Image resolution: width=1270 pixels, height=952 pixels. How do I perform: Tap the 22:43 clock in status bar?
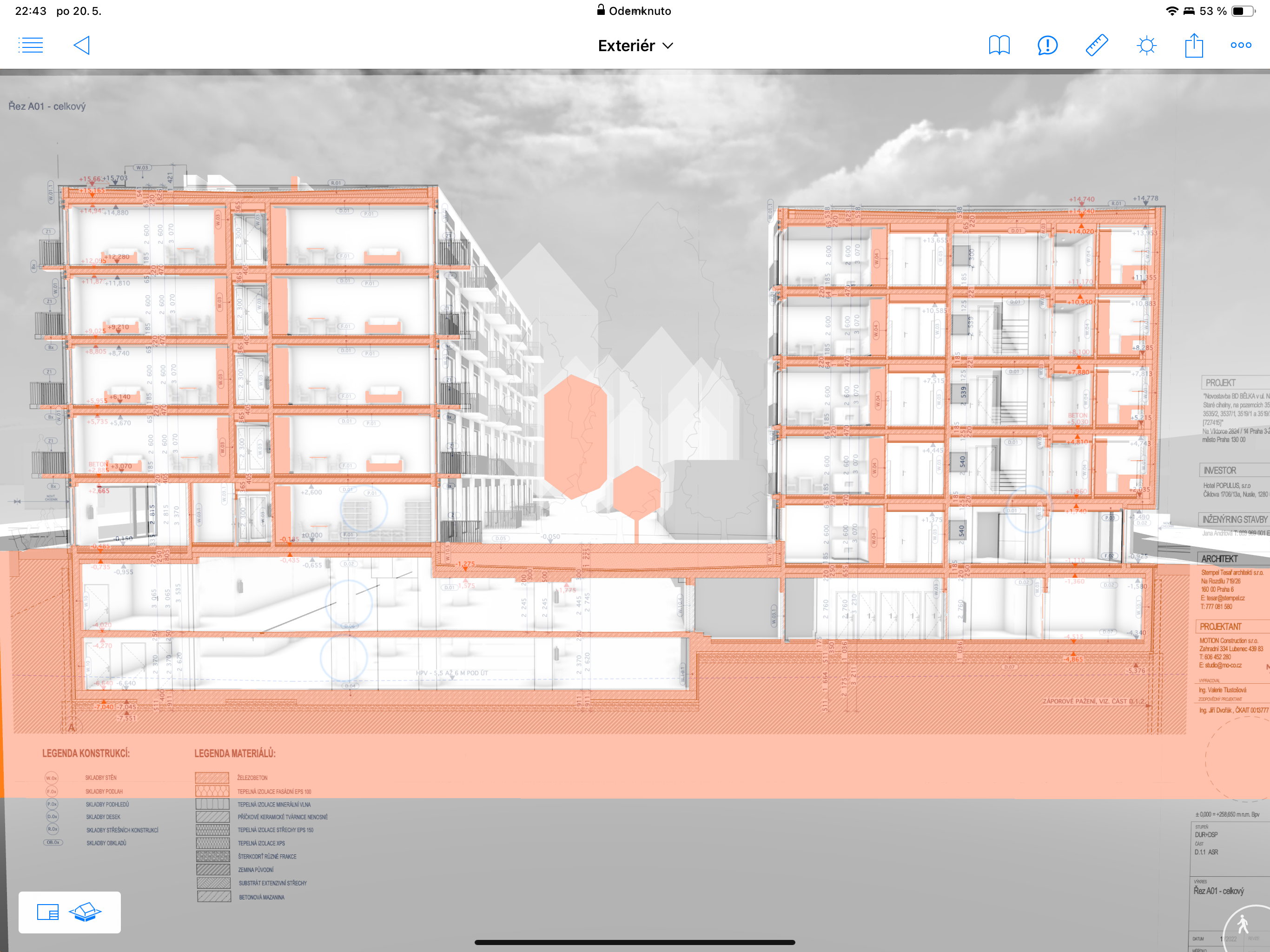point(30,11)
